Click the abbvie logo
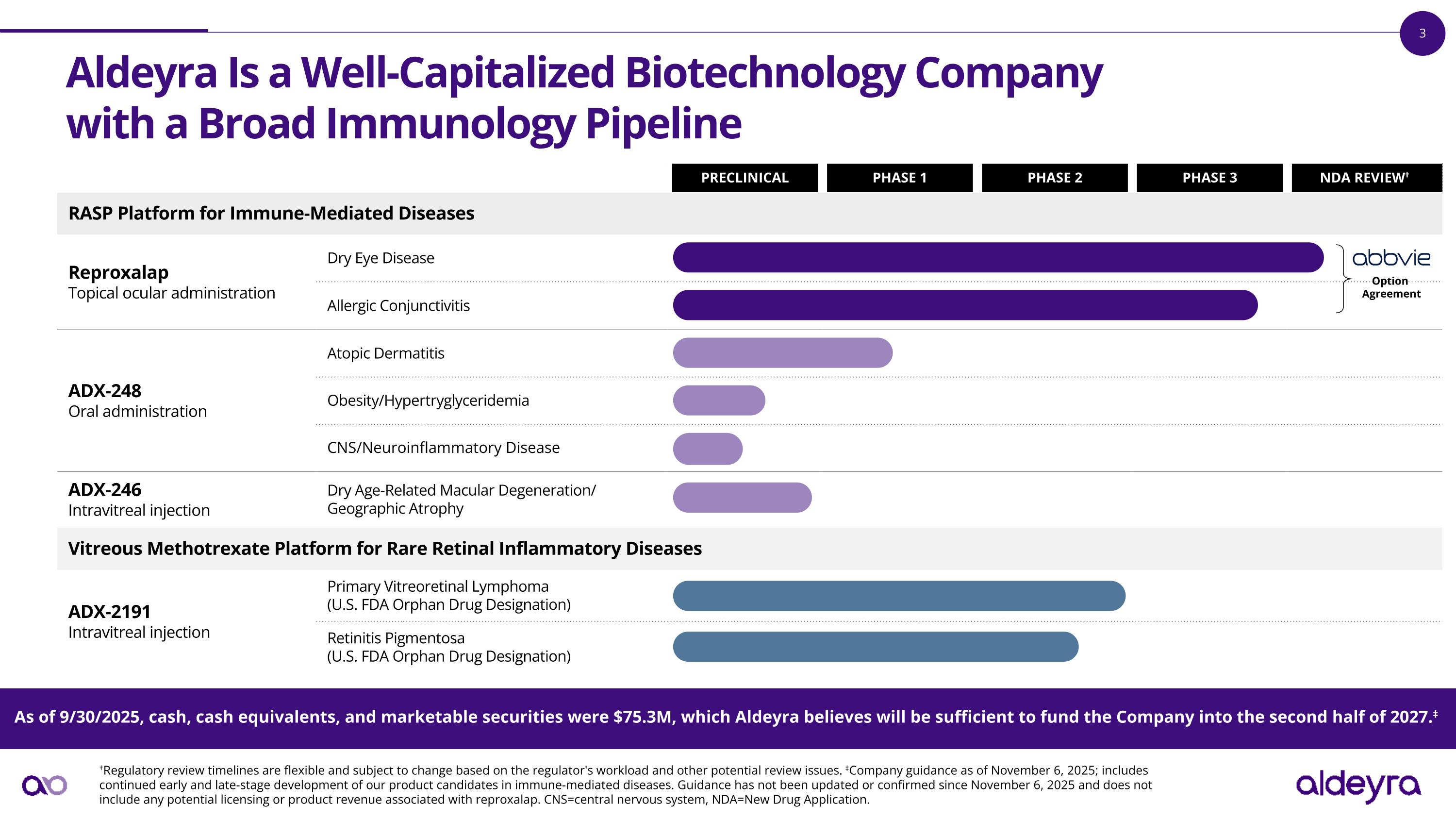This screenshot has height=819, width=1456. 1391,258
